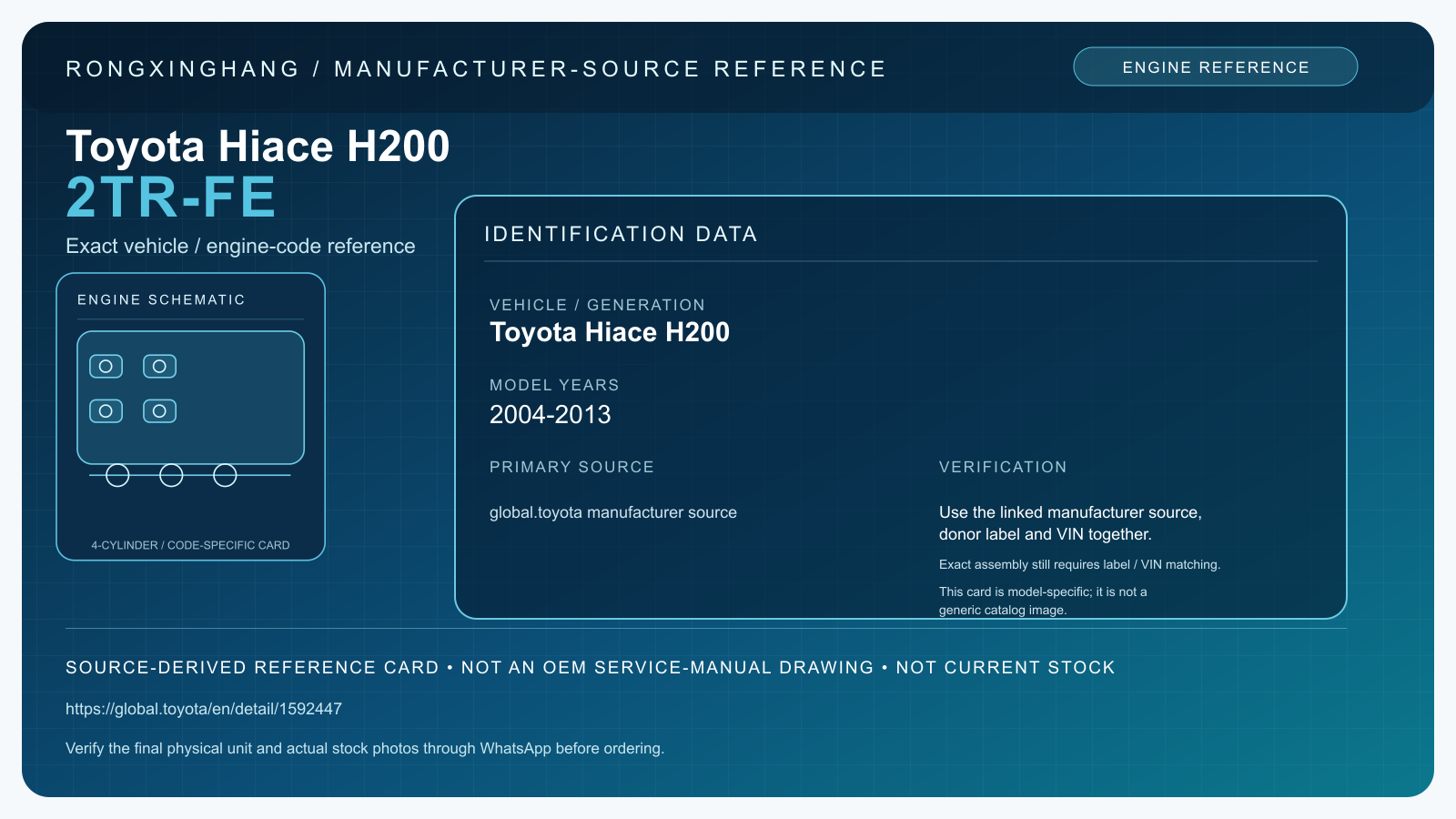This screenshot has width=1456, height=819.
Task: Click the 'Verify the final physical unit' note
Action: [365, 748]
